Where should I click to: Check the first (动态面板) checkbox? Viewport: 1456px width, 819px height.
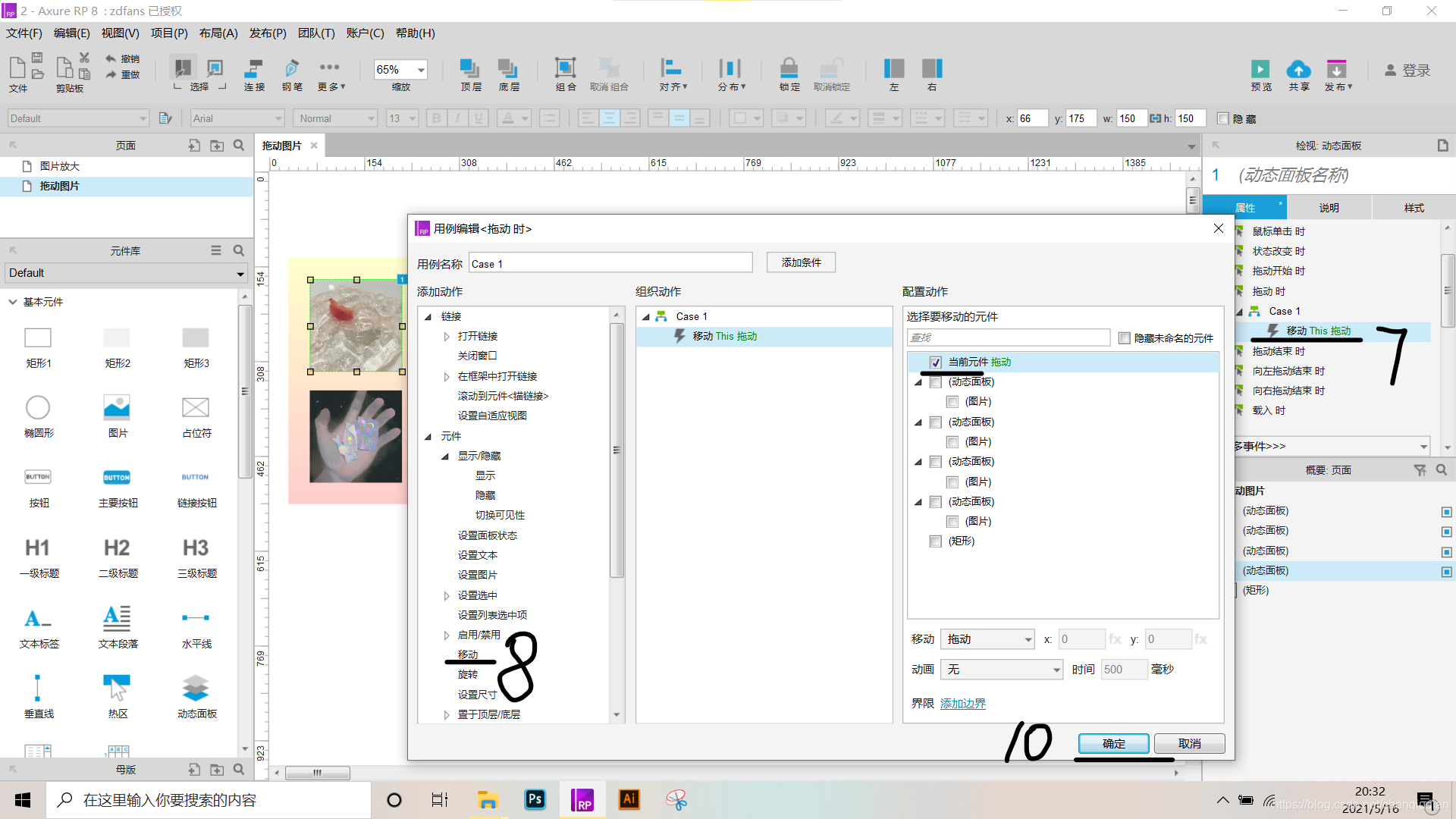[936, 382]
